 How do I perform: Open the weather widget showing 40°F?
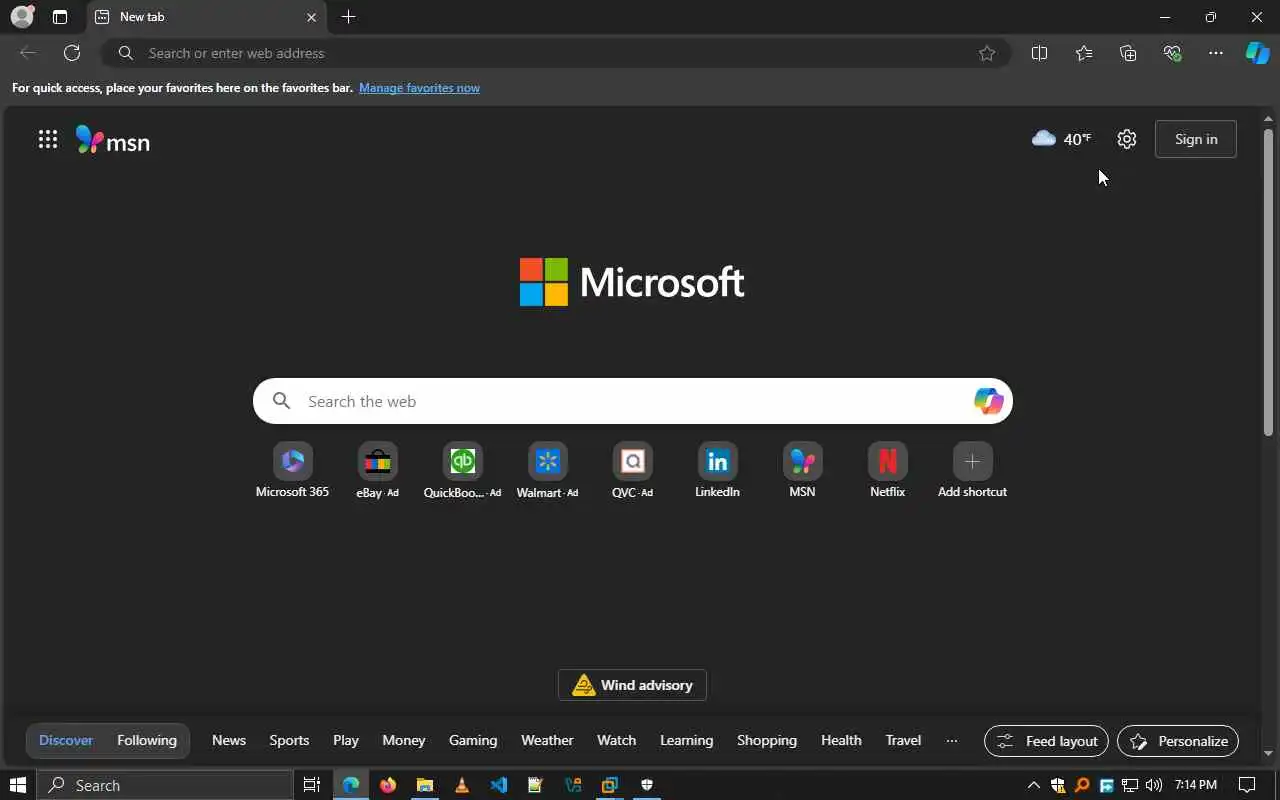1061,139
